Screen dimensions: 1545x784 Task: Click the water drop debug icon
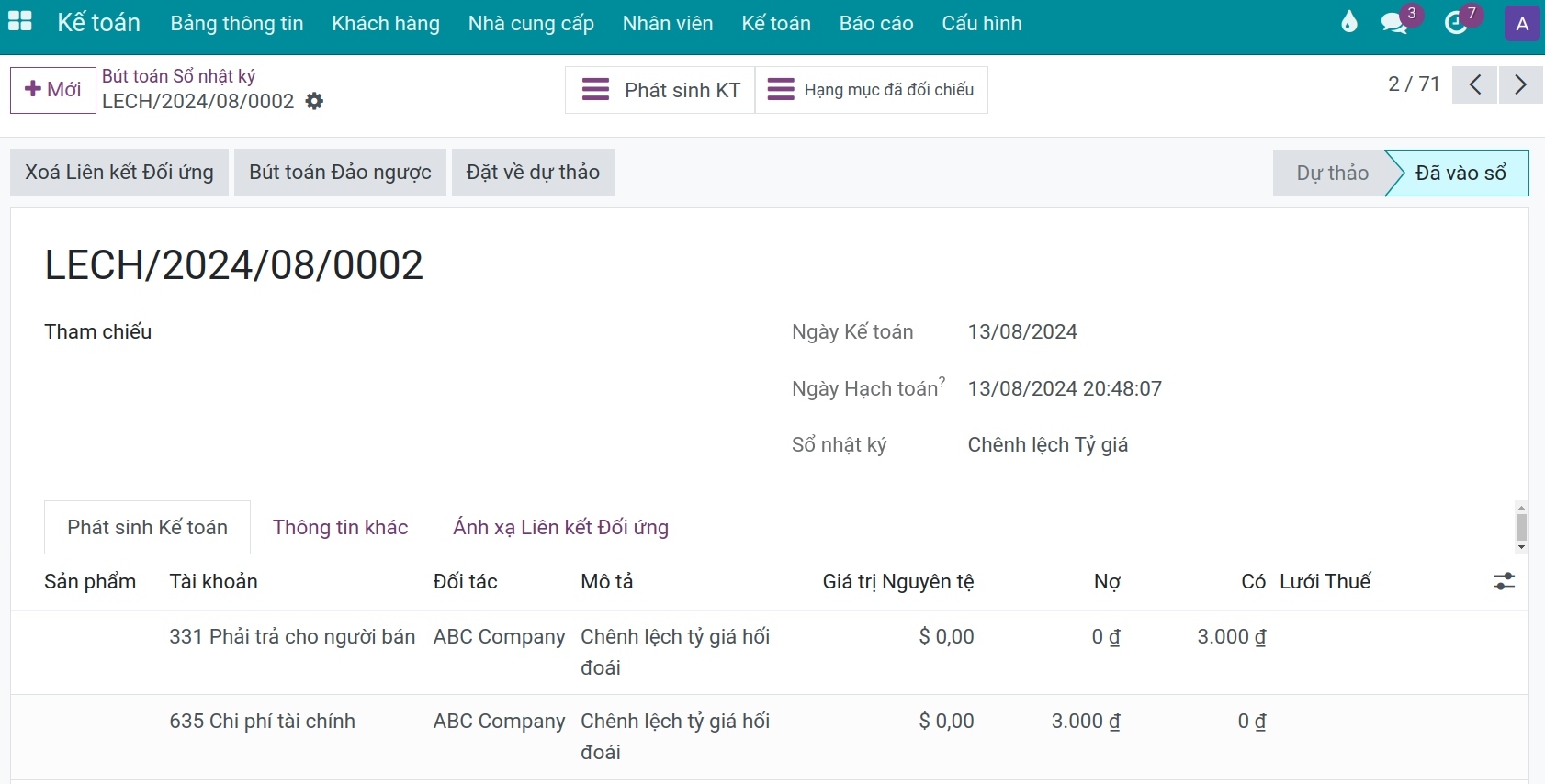click(x=1348, y=22)
